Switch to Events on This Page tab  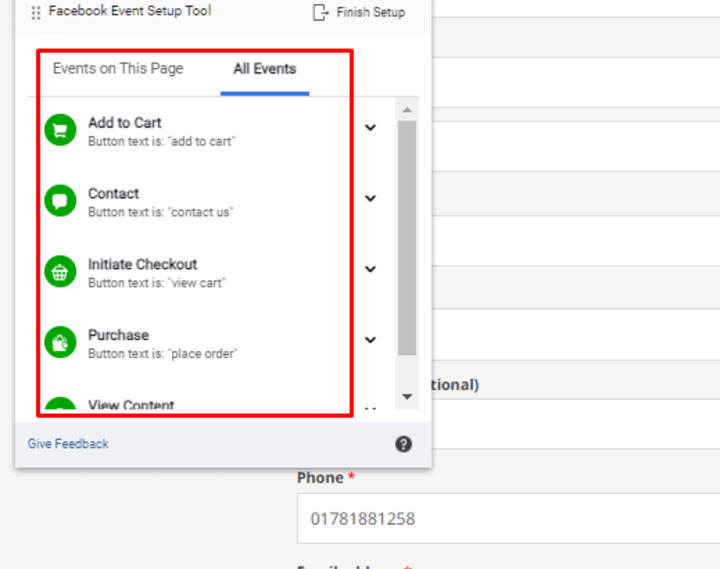118,68
